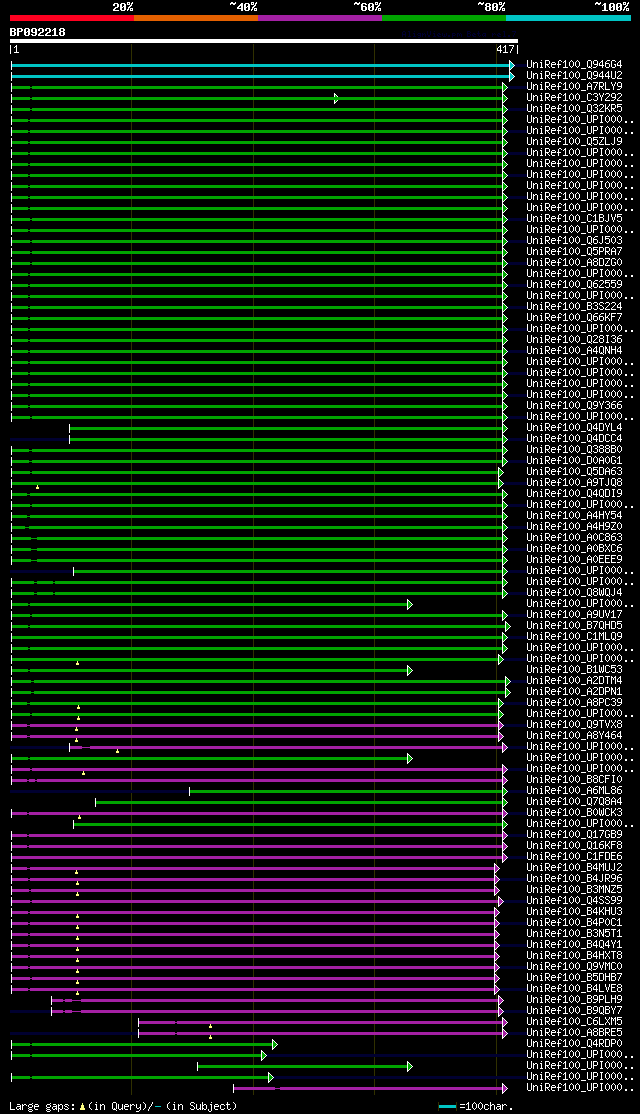Select the UniRef100_C3Y292 hit label

tap(575, 97)
